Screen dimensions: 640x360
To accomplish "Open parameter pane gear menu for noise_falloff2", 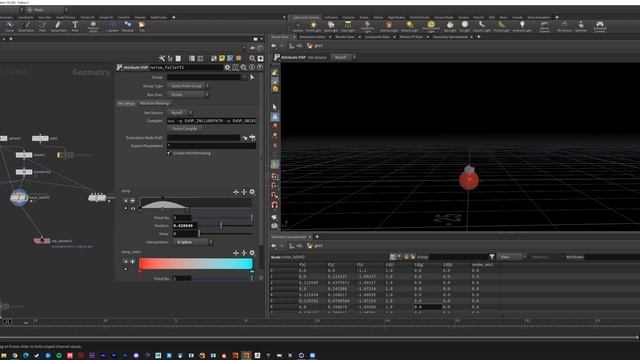I will 227,67.
